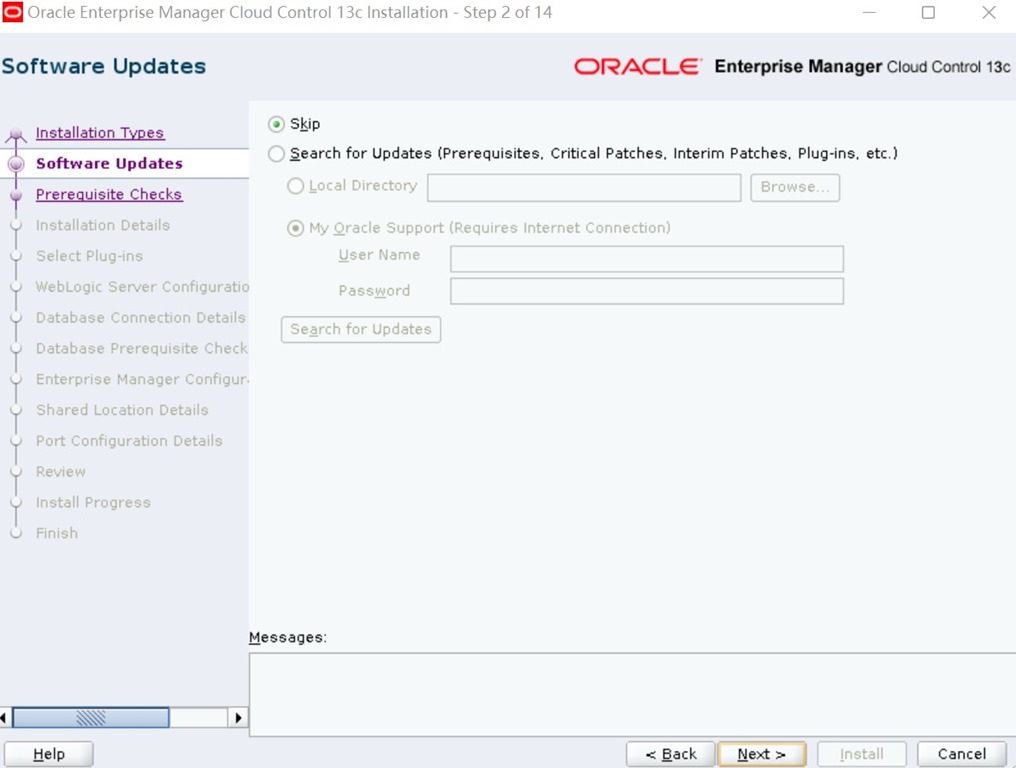Screen dimensions: 1016x768
Task: Select the Skip radio option
Action: click(x=277, y=124)
